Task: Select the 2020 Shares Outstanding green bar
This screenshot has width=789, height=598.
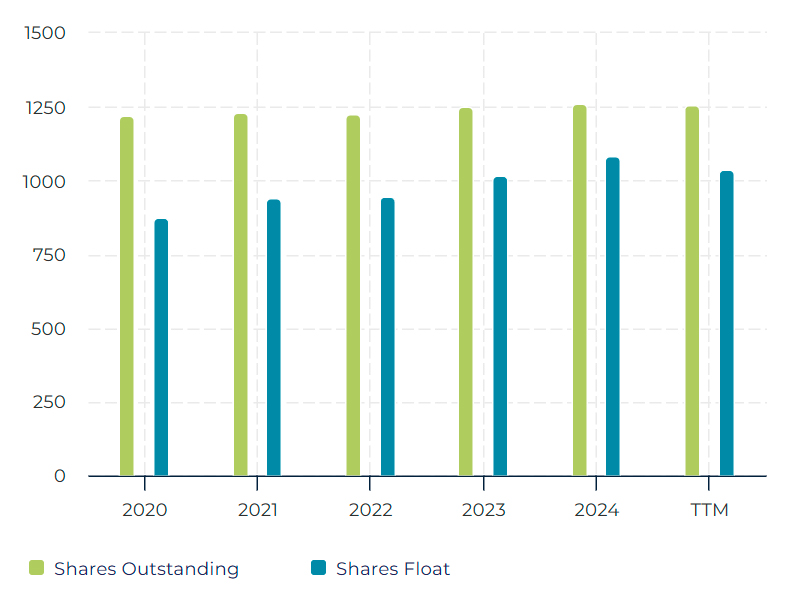Action: click(127, 297)
